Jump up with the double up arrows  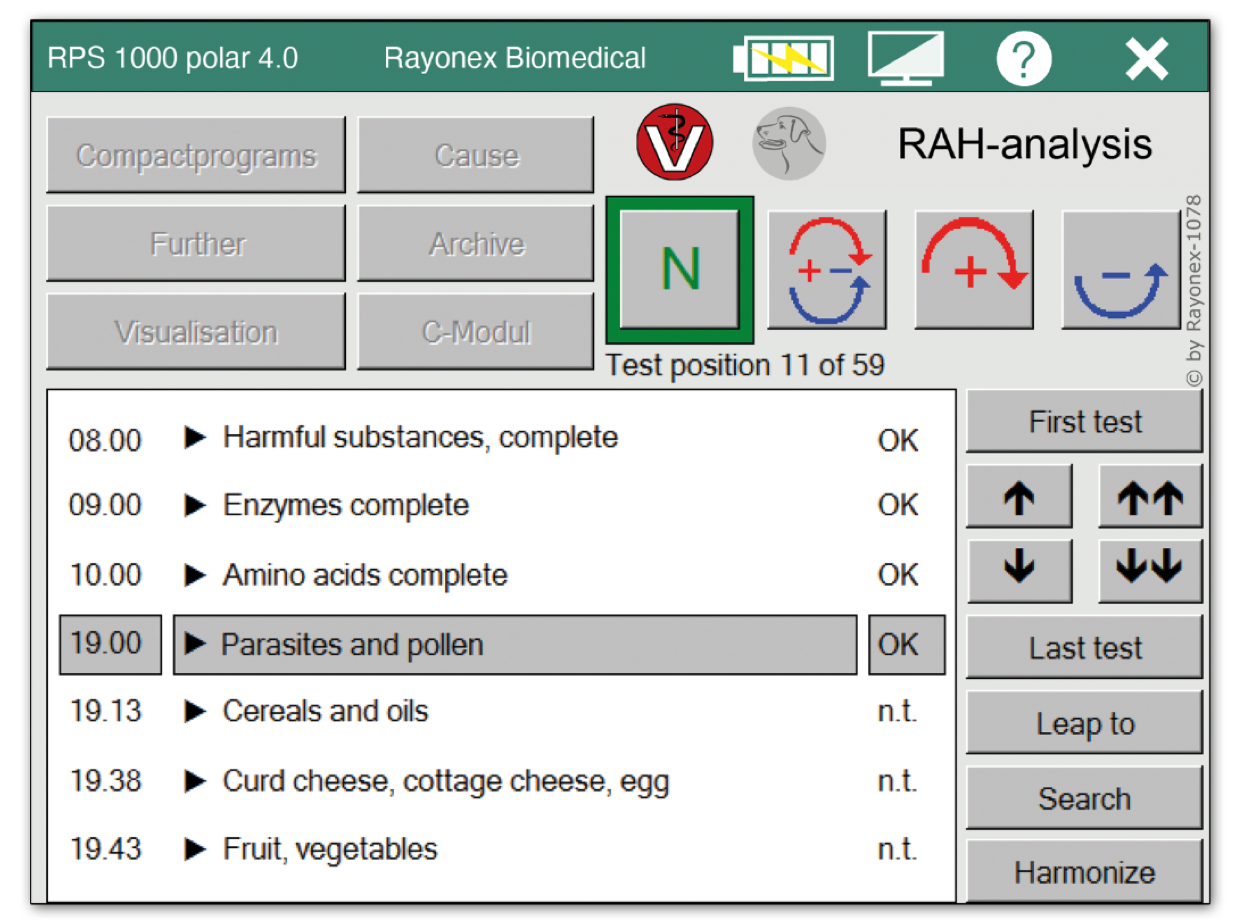coord(1150,497)
